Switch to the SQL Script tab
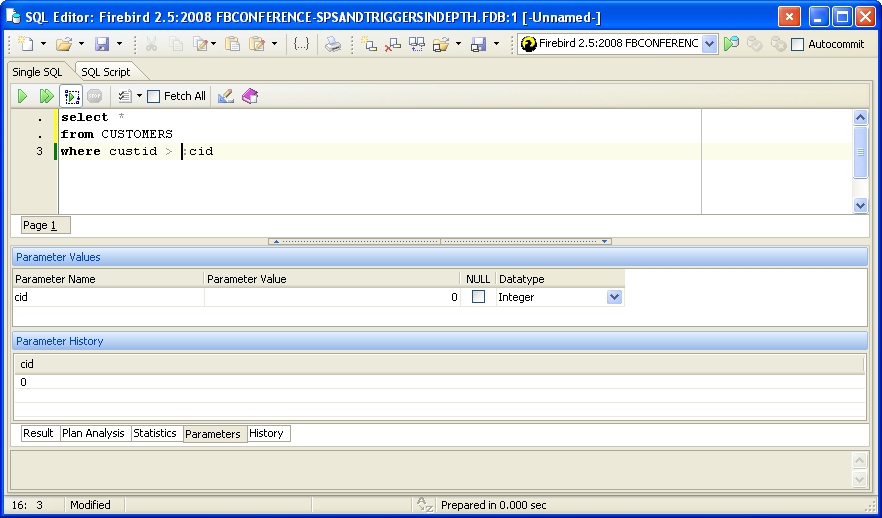The width and height of the screenshot is (882, 518). coord(105,72)
